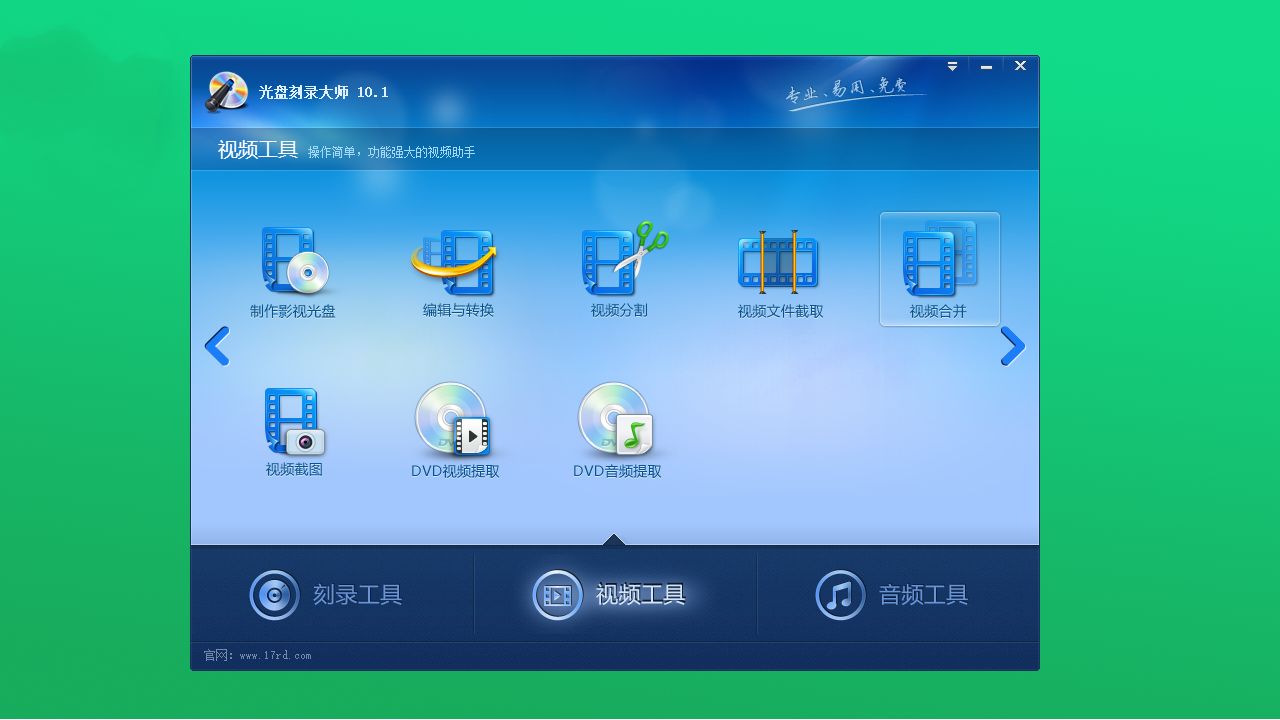Open 视频截图 video screenshot tool
This screenshot has width=1280, height=720.
(x=294, y=432)
